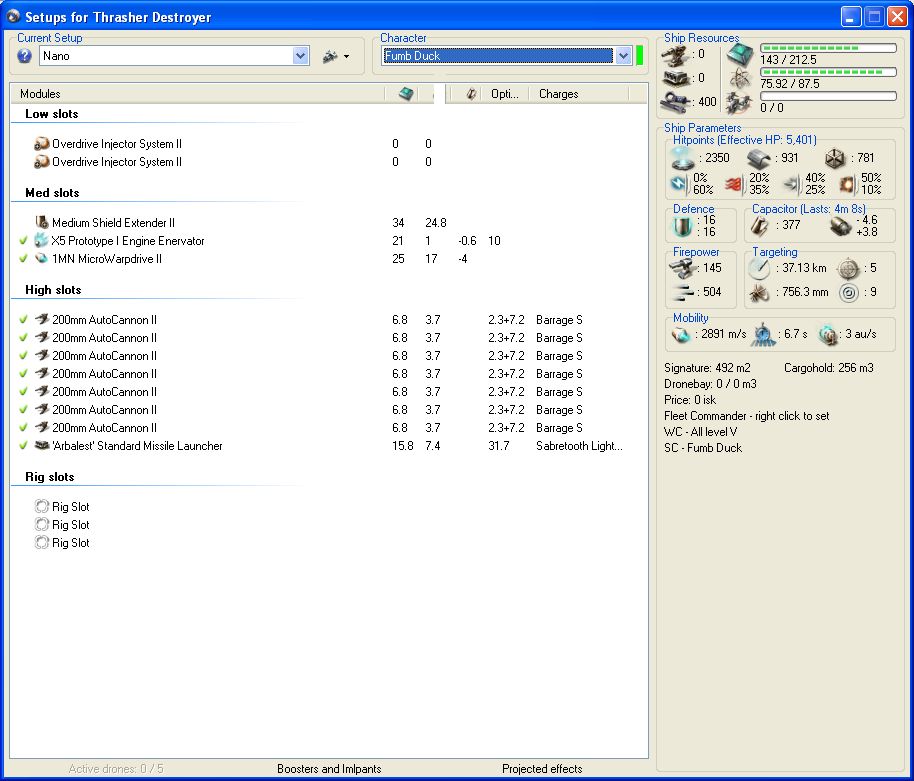Click the thermal resistance icon showing 20% / 35%
The width and height of the screenshot is (914, 781).
(x=734, y=184)
